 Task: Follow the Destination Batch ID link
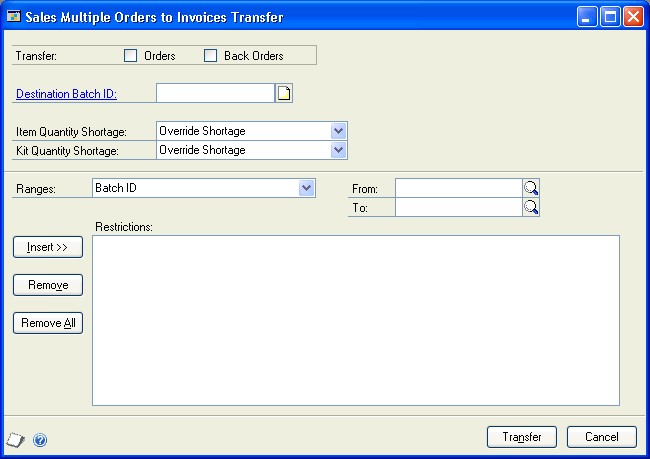[x=66, y=94]
